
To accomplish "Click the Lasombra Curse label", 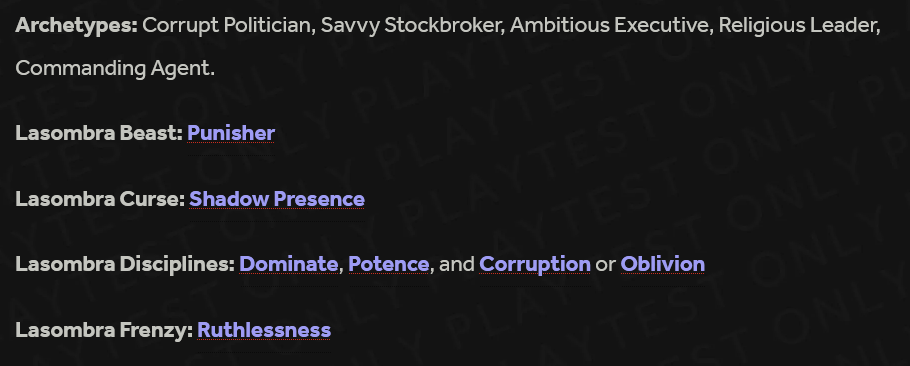I will click(x=100, y=199).
